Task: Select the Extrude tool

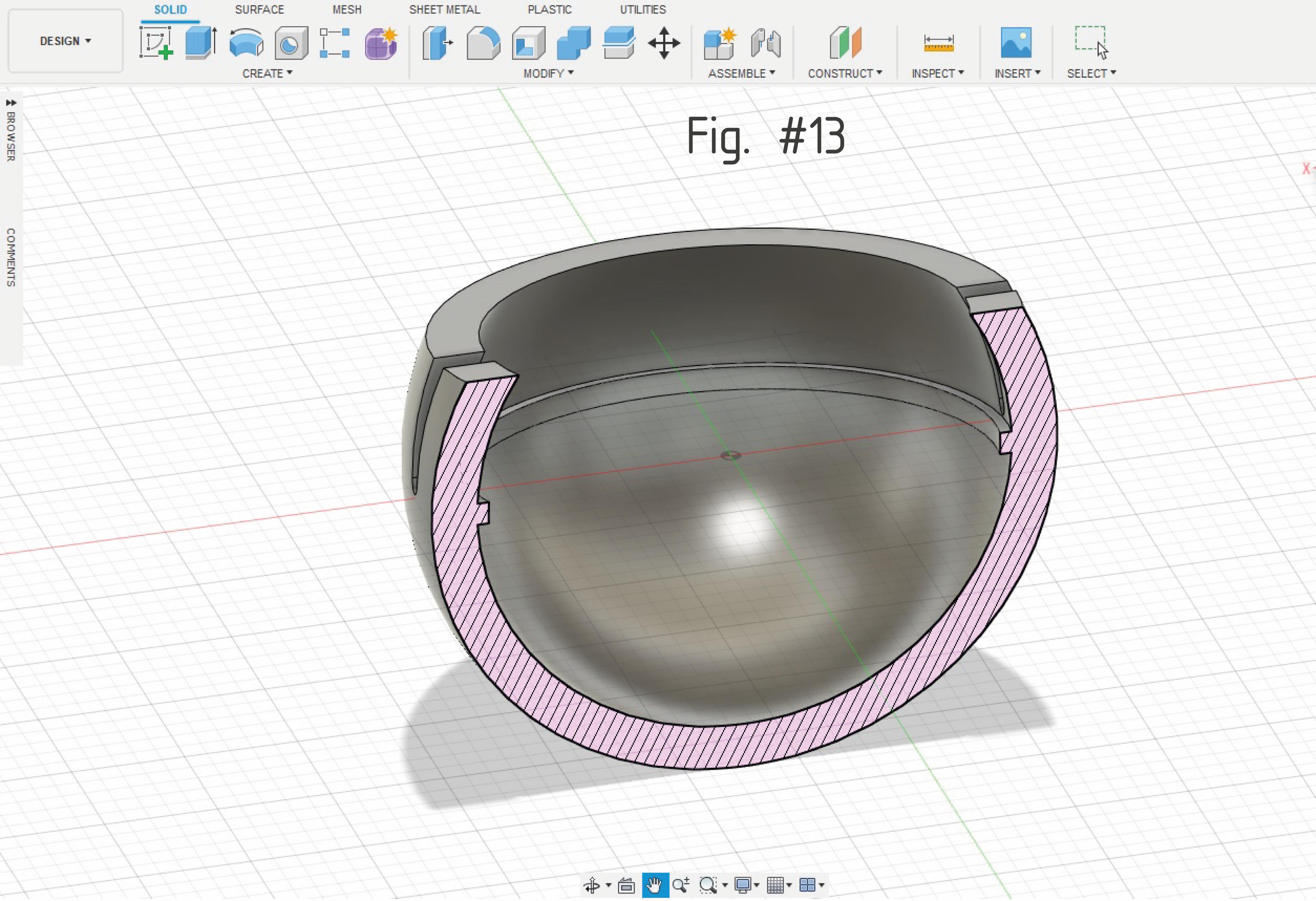Action: tap(200, 43)
